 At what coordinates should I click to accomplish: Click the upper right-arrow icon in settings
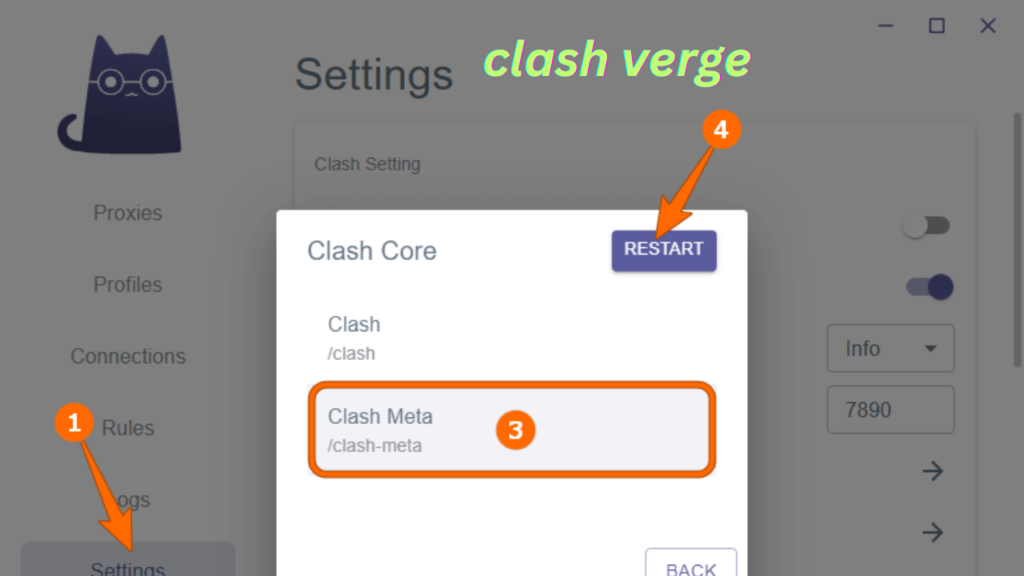point(933,471)
